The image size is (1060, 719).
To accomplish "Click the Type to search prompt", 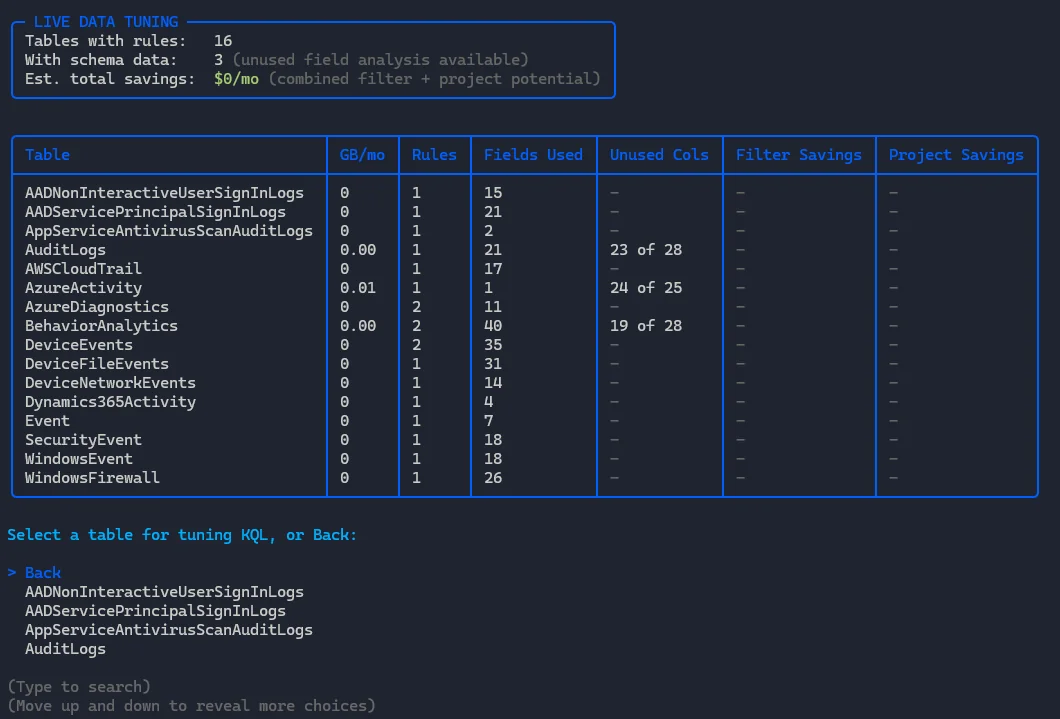I will [79, 687].
